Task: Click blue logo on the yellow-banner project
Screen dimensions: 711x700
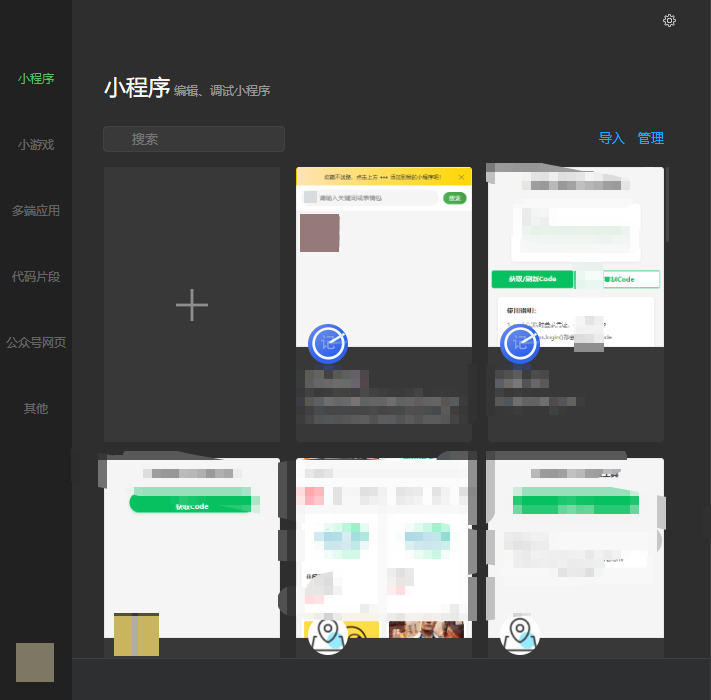Action: point(328,343)
